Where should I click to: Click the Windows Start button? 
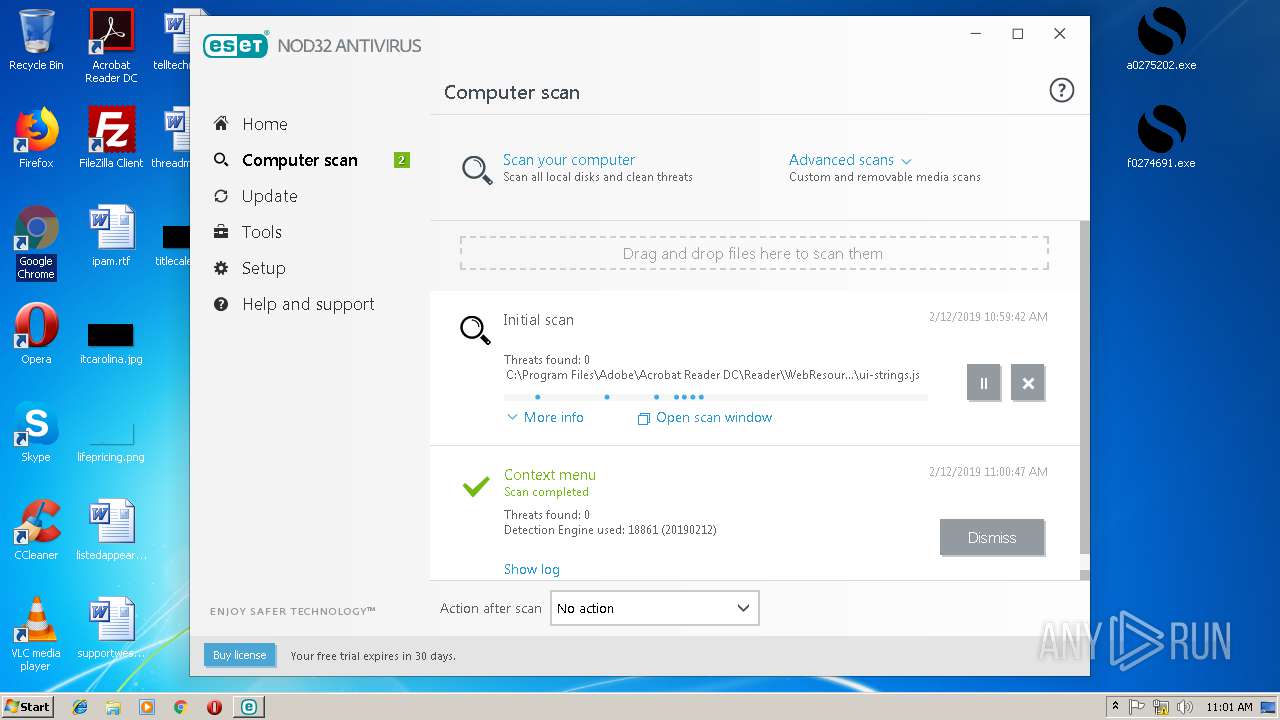pos(27,706)
